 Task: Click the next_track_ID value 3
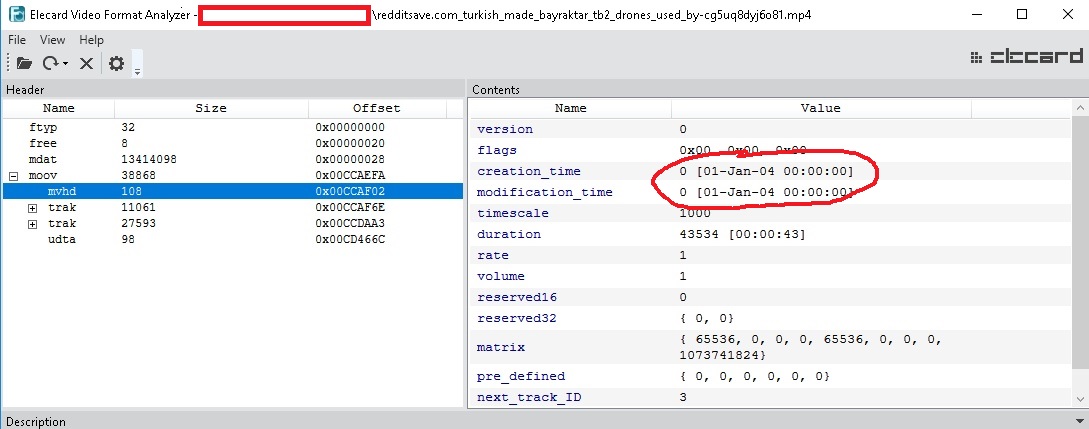(x=683, y=397)
